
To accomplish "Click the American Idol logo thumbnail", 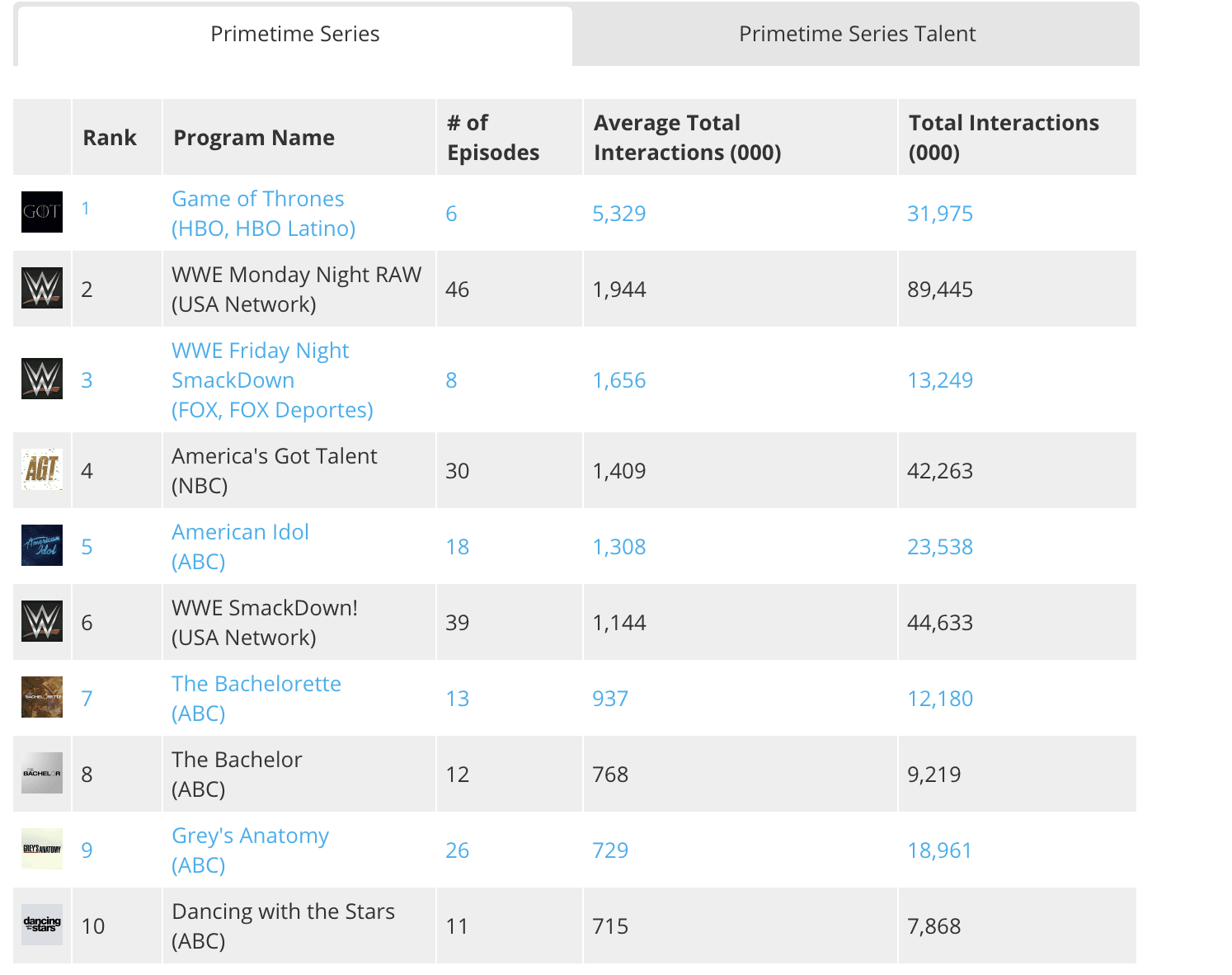I will coord(42,545).
